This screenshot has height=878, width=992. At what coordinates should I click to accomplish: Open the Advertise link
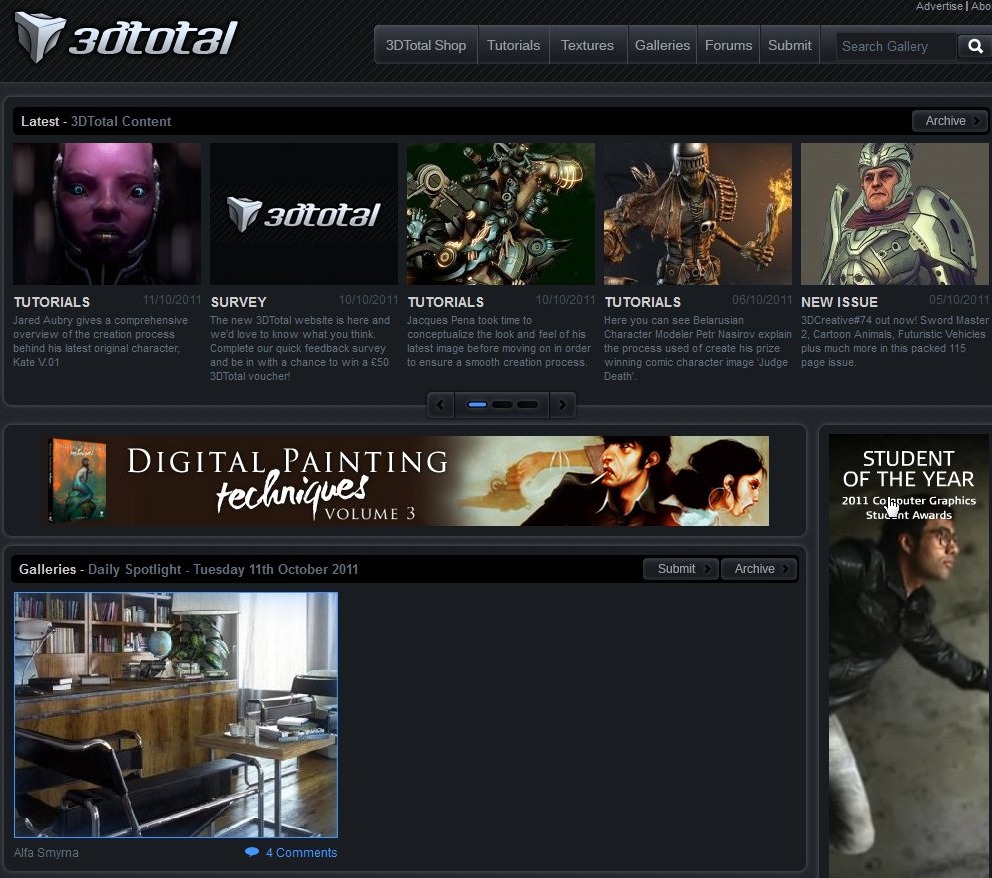(939, 6)
